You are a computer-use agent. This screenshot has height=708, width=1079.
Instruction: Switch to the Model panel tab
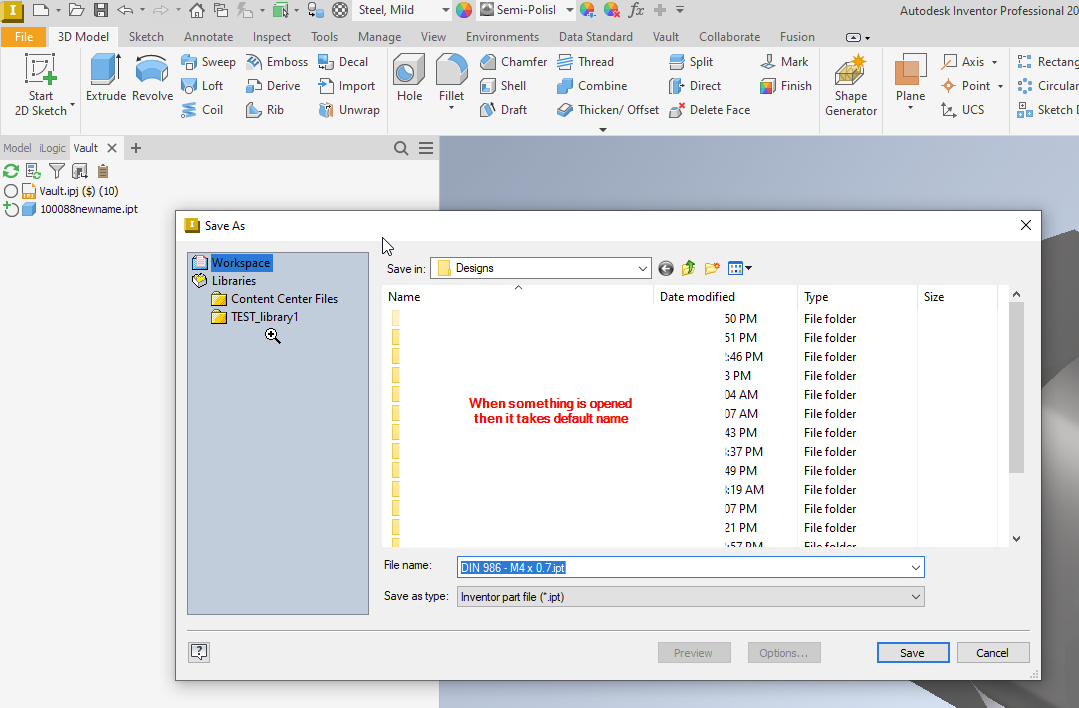tap(17, 147)
